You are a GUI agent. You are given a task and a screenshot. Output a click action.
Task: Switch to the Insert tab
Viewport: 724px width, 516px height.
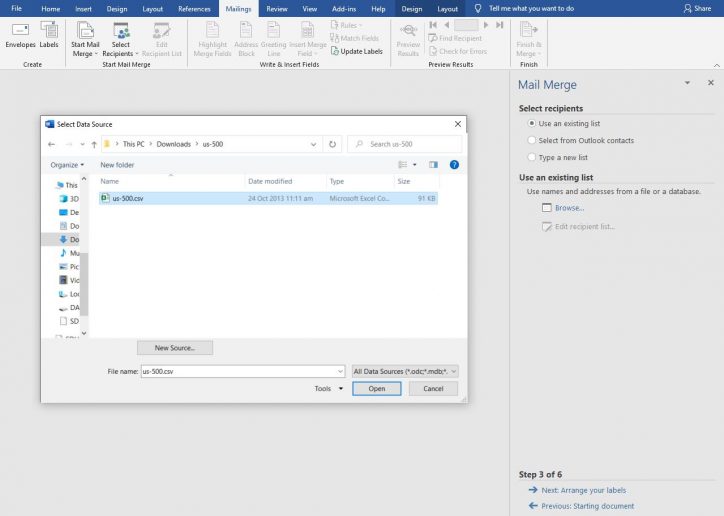[x=84, y=8]
